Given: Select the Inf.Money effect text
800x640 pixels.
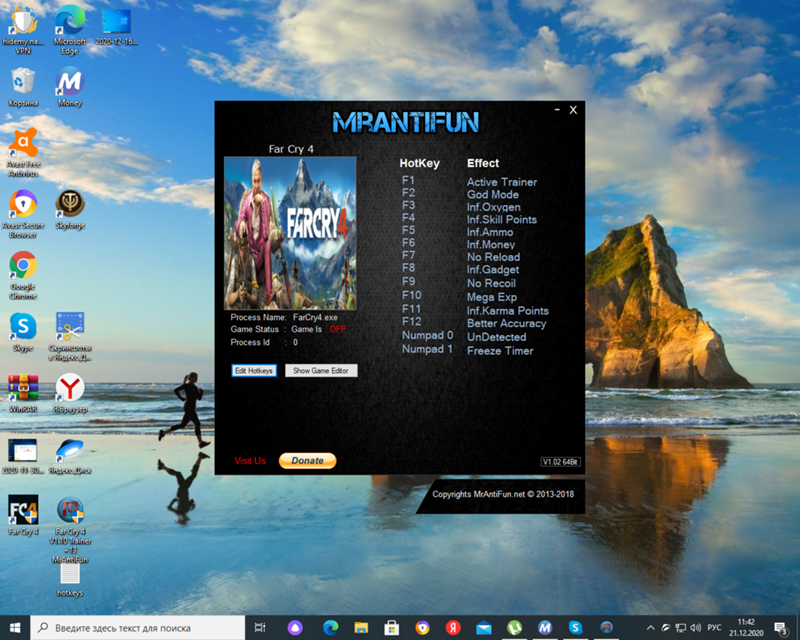Looking at the screenshot, I should [491, 244].
